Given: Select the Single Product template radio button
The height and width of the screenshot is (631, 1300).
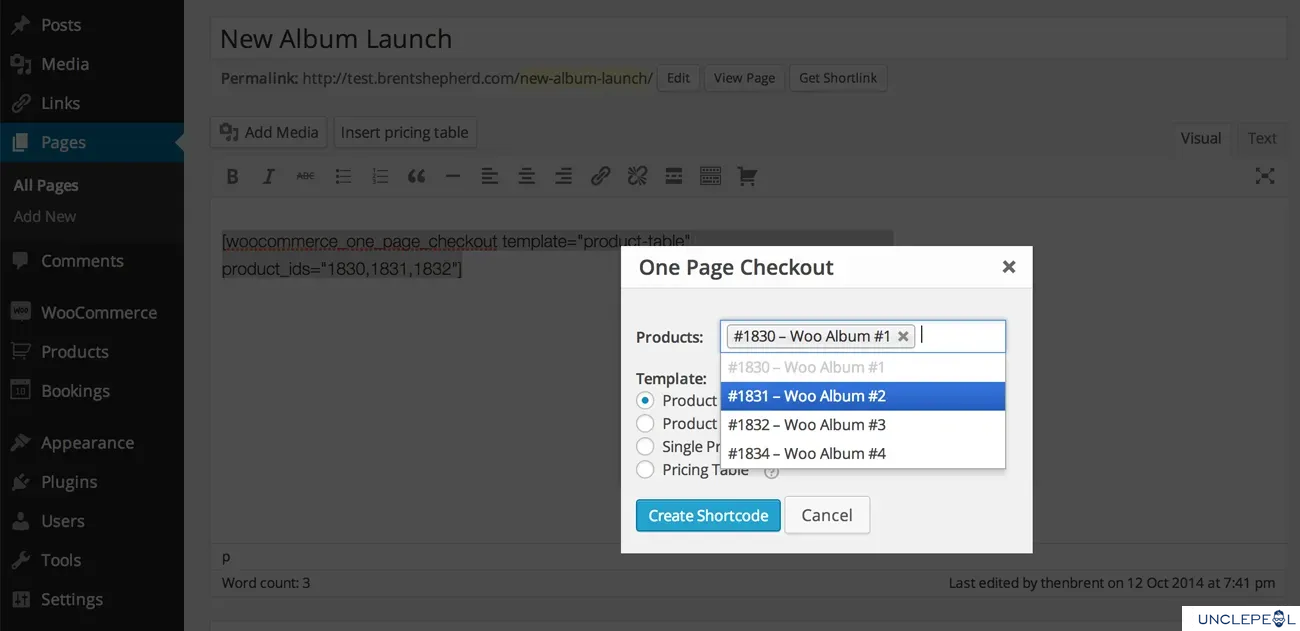Looking at the screenshot, I should pyautogui.click(x=645, y=446).
